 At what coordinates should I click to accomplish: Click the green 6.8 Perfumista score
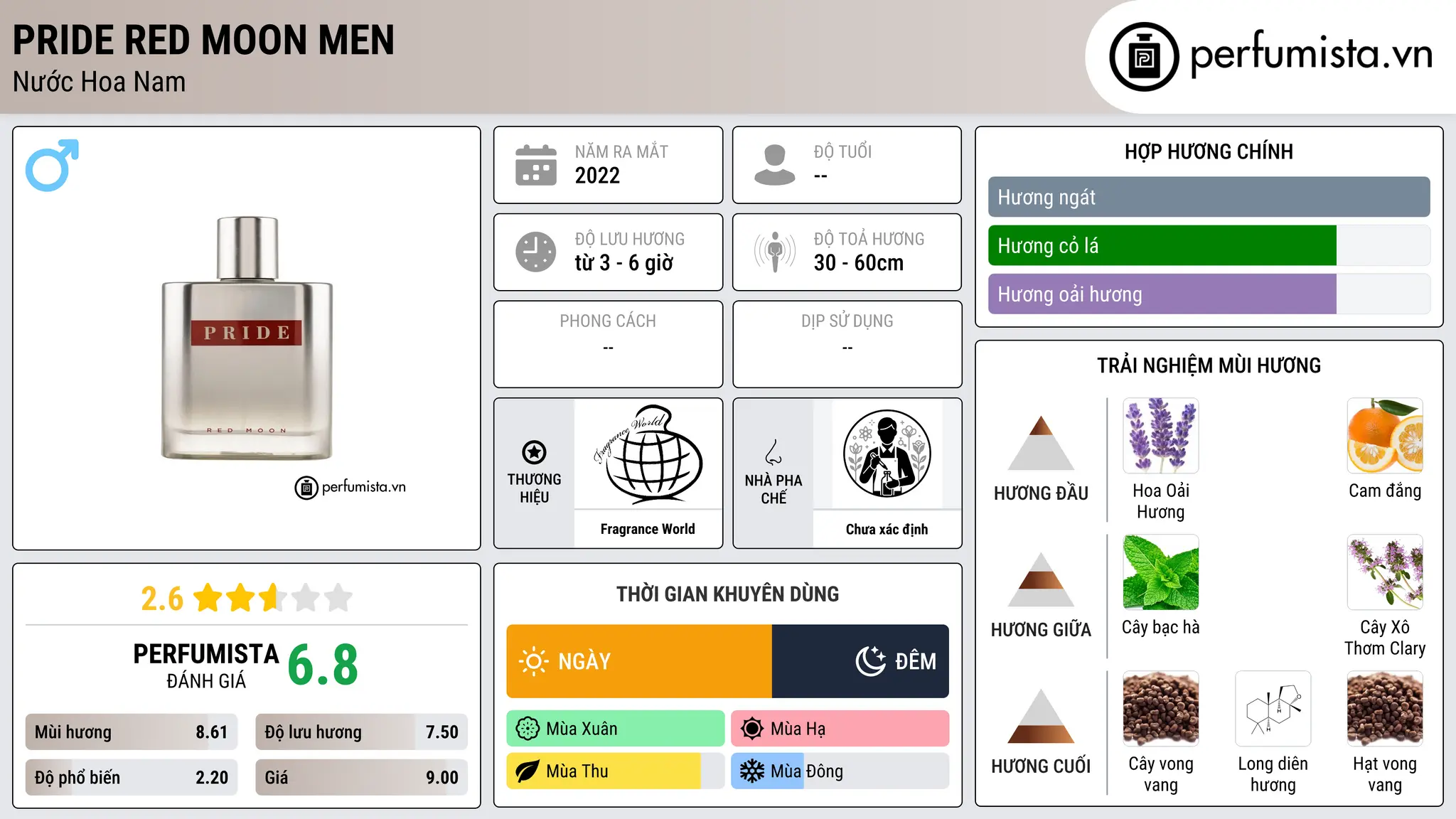(323, 665)
